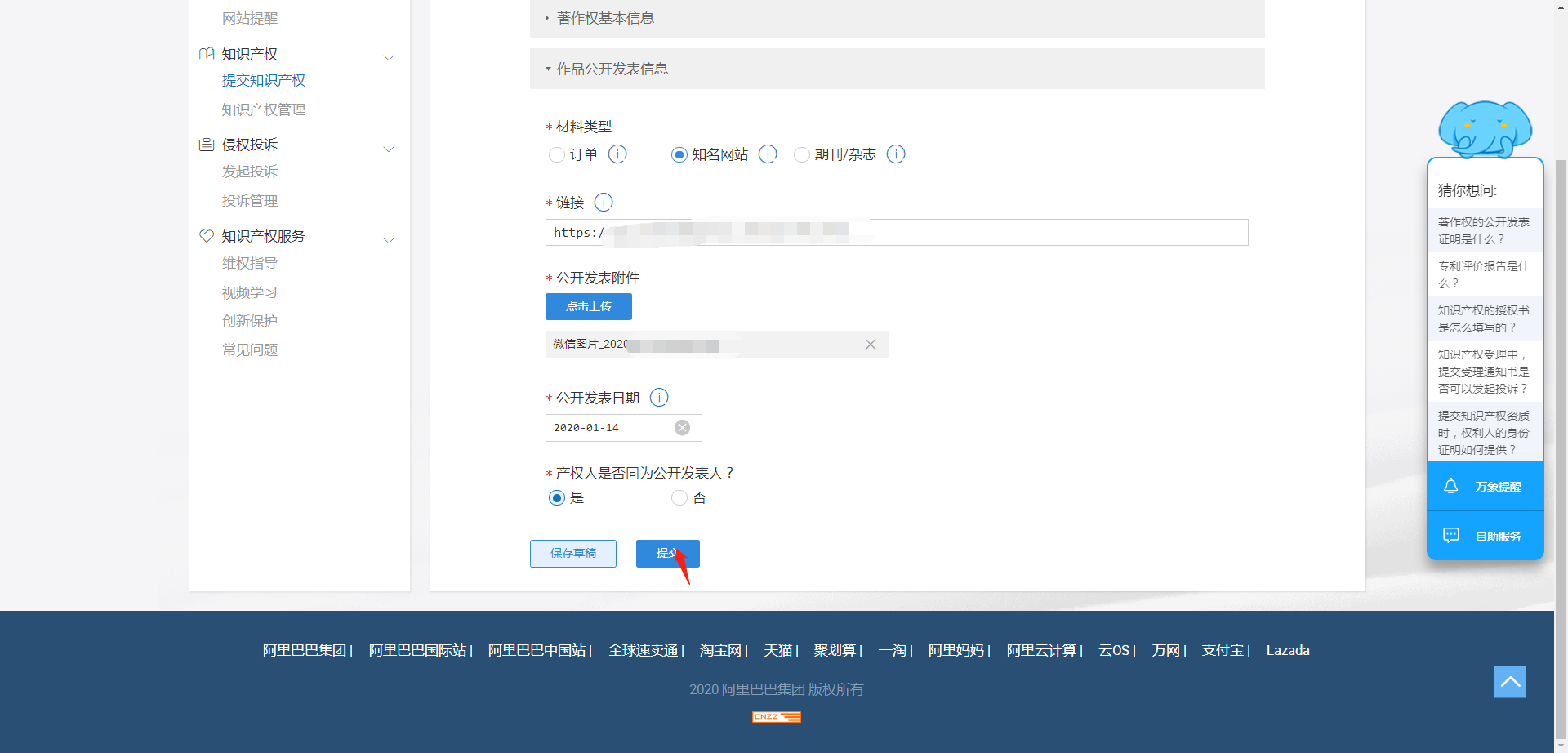
Task: Click the 知识产权服务 heart icon in sidebar
Action: coord(207,236)
